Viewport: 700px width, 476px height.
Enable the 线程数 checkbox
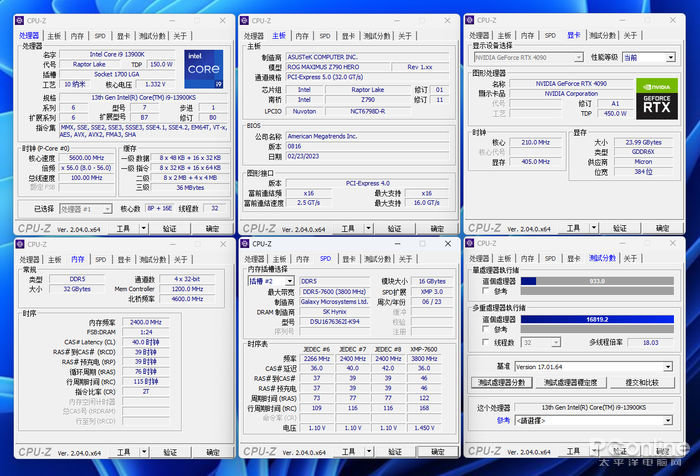point(485,342)
